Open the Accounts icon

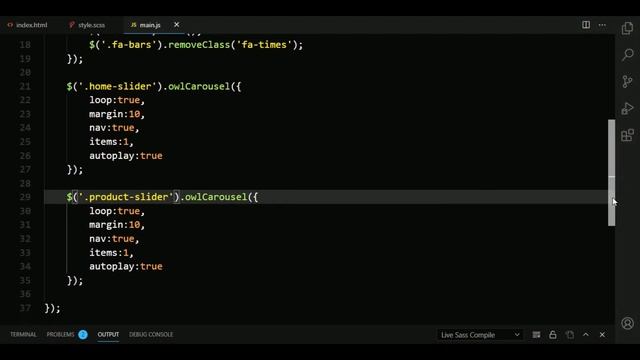coord(627,323)
